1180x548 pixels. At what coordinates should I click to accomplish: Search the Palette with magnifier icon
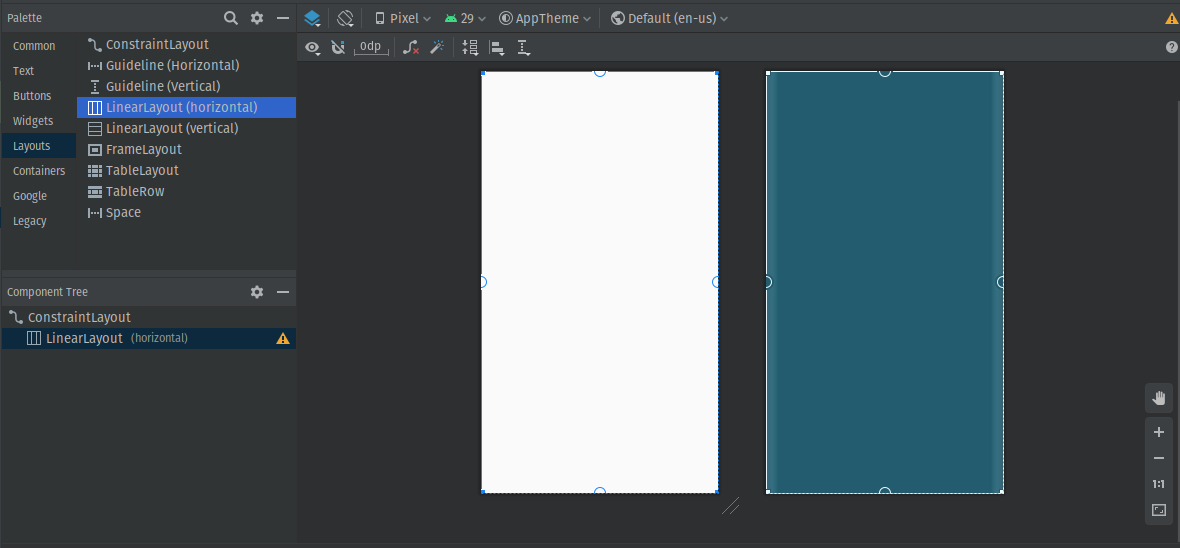point(231,18)
